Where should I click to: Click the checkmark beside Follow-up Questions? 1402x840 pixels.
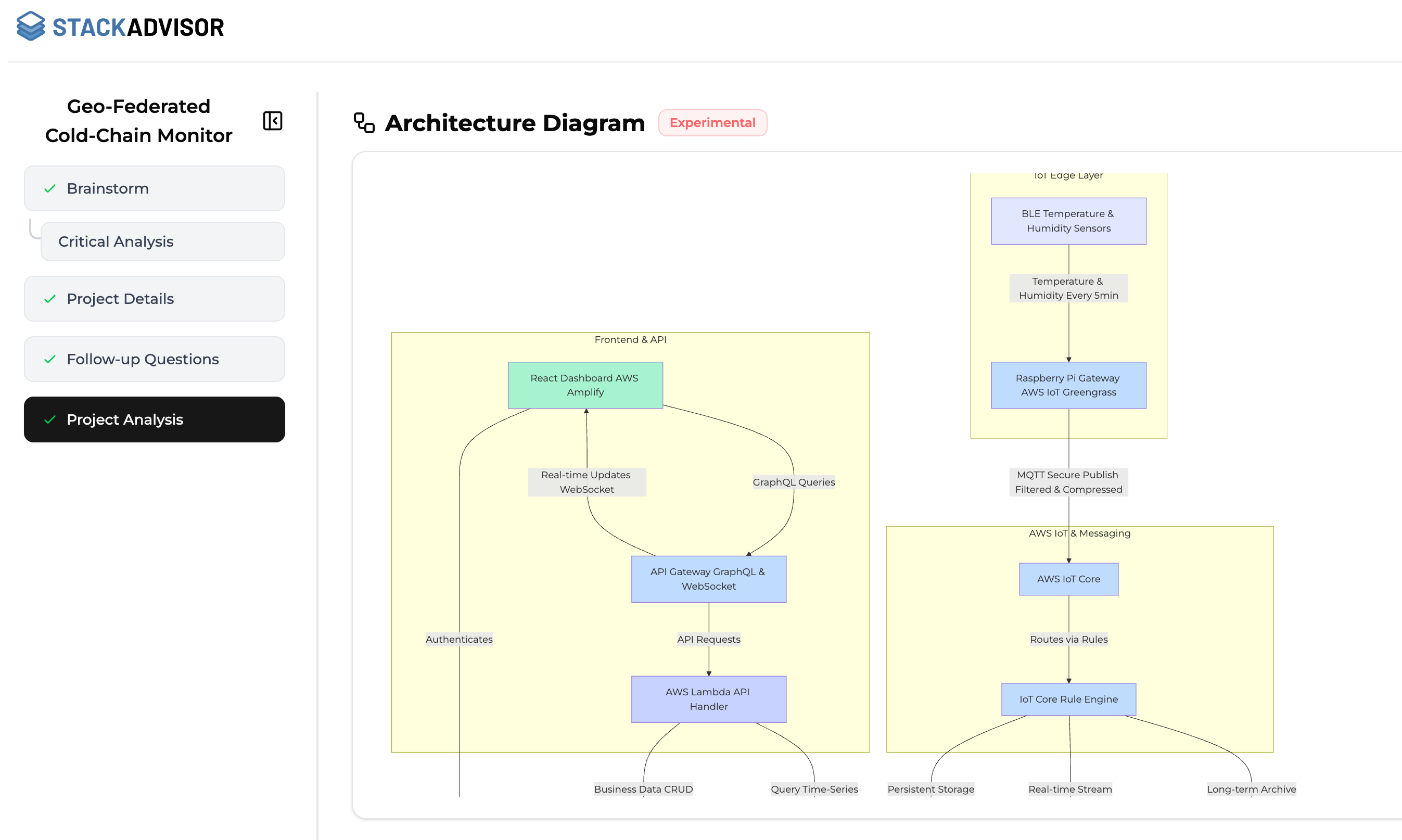click(50, 359)
